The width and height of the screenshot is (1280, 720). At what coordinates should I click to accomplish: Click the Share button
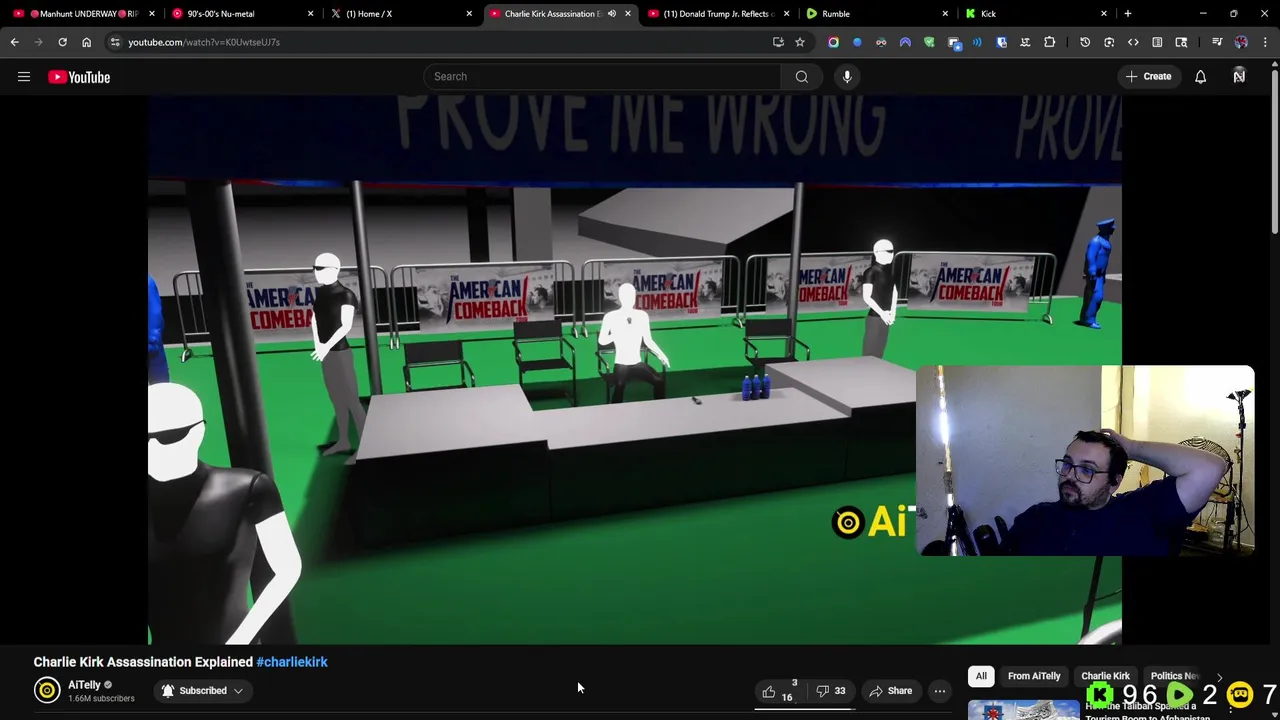[x=890, y=691]
